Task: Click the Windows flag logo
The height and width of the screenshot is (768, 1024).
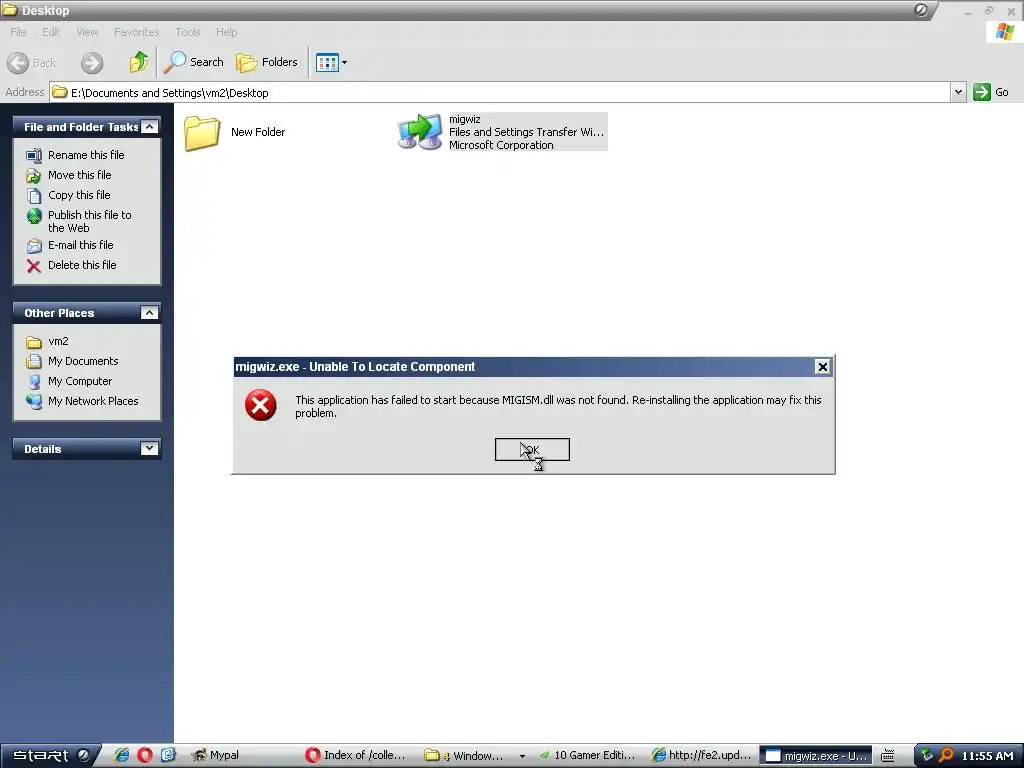Action: point(1004,32)
